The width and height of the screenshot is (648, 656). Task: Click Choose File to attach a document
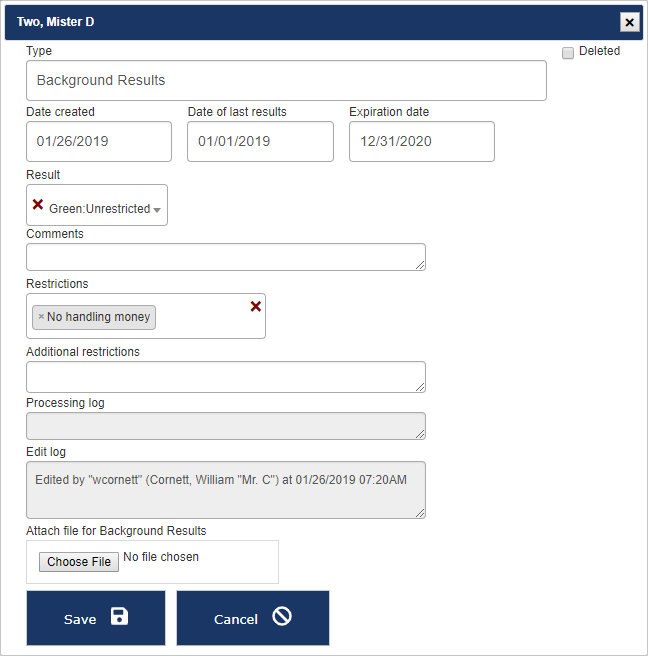click(79, 562)
